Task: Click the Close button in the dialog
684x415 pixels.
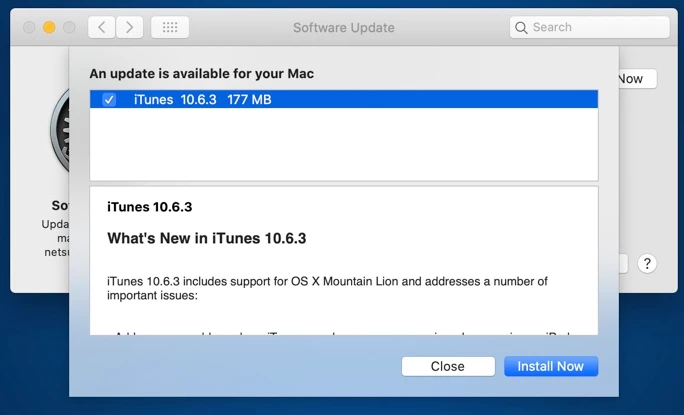Action: click(x=448, y=366)
